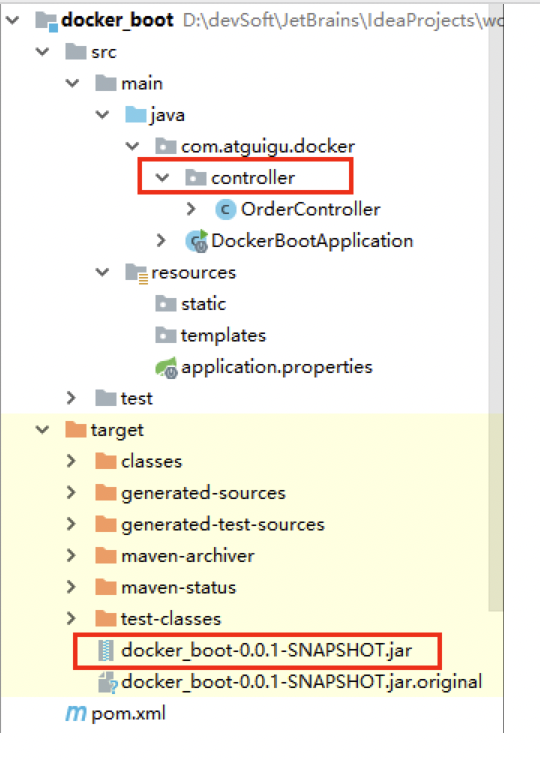The height and width of the screenshot is (760, 540).
Task: Click the docker_boot SNAPSHOT jar archive icon
Action: 106,650
